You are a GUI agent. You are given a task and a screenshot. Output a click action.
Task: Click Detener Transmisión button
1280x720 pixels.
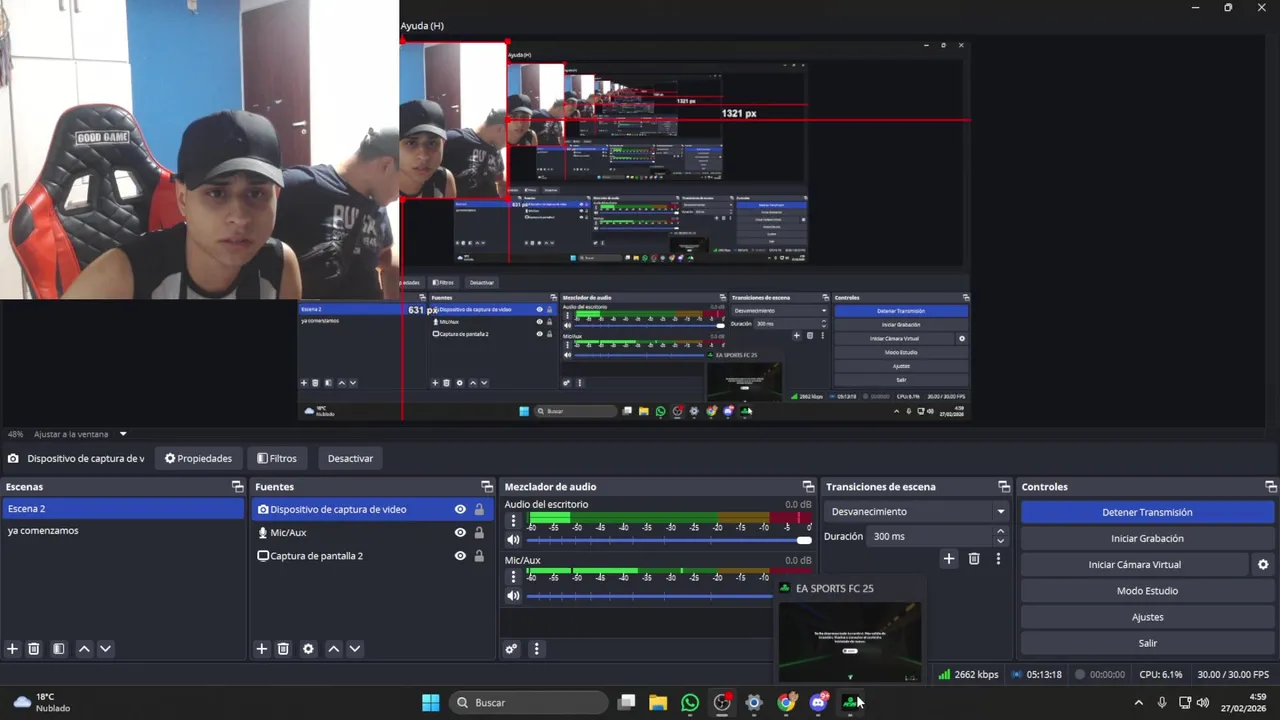1147,512
